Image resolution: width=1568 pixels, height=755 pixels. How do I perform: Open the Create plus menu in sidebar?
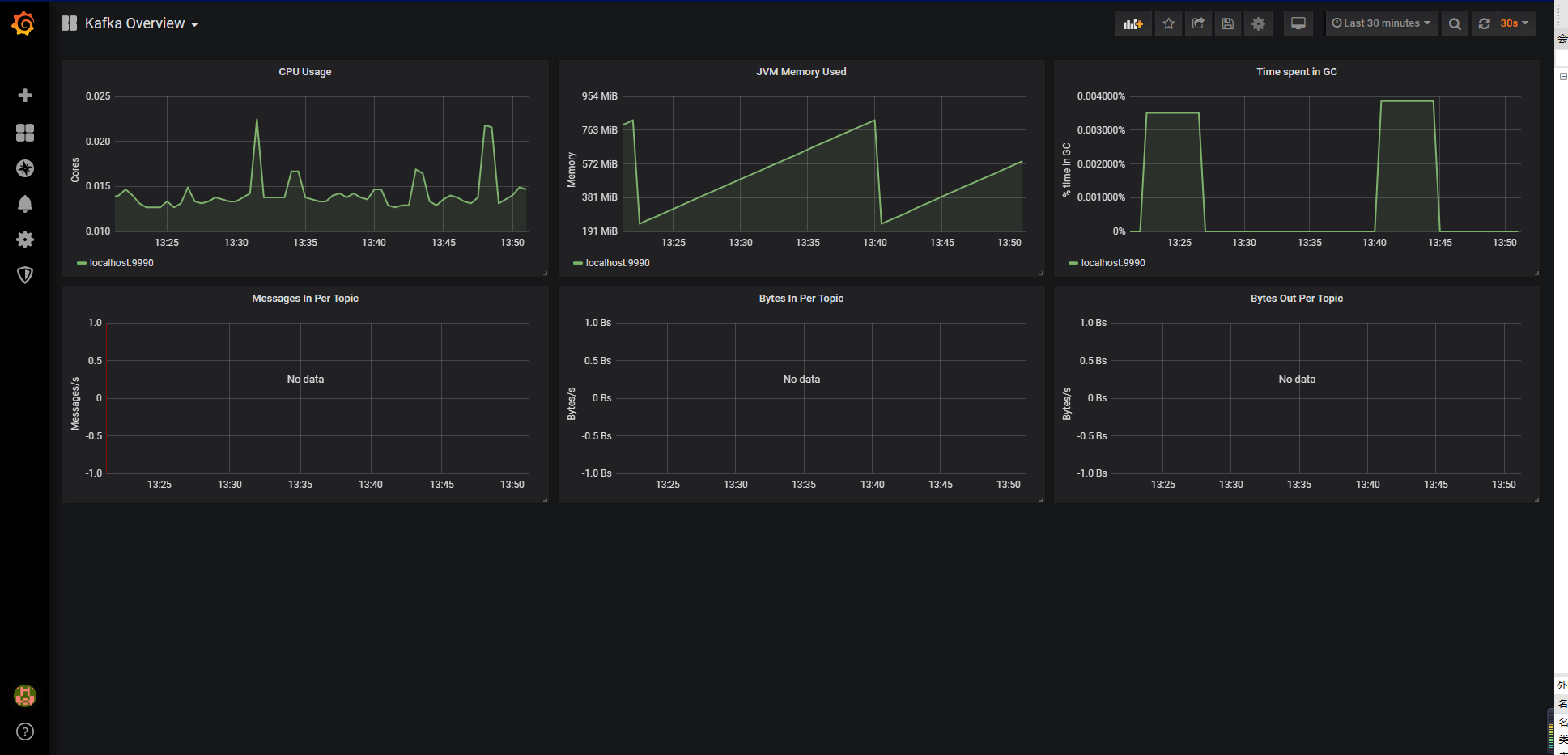25,95
